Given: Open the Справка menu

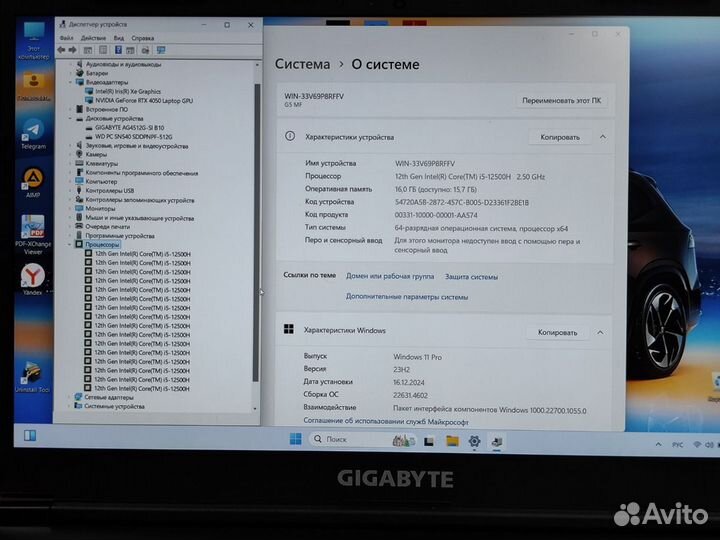Looking at the screenshot, I should coord(143,38).
